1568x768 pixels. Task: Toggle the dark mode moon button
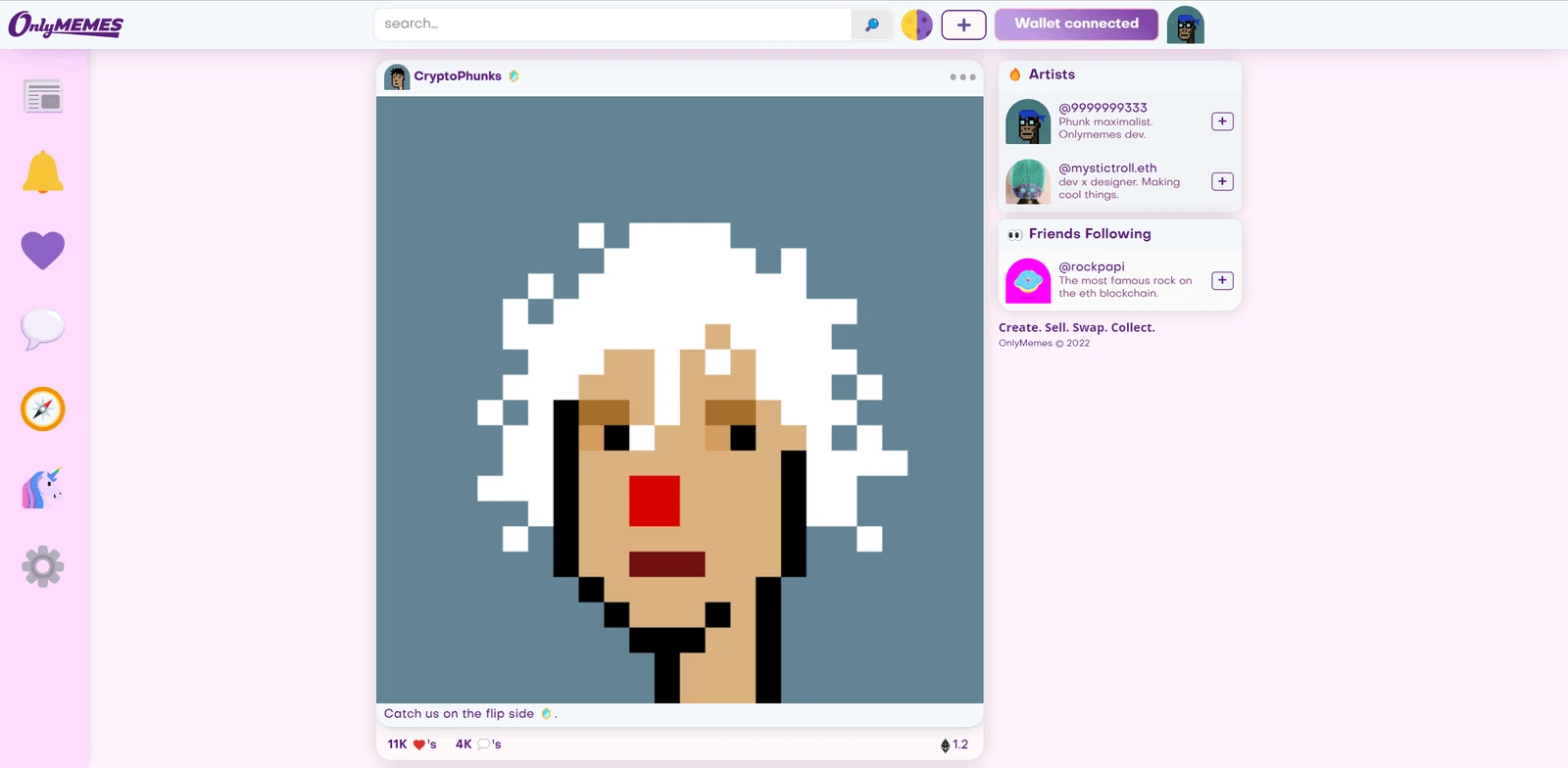coord(916,24)
